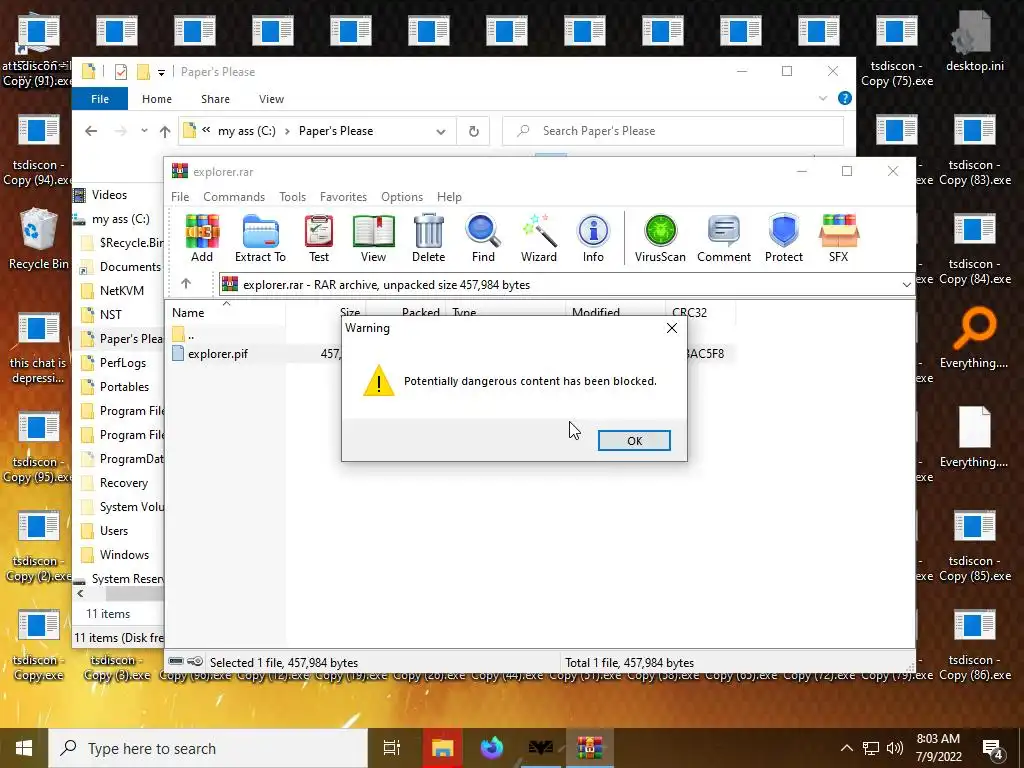Open the Comment tool

point(724,238)
